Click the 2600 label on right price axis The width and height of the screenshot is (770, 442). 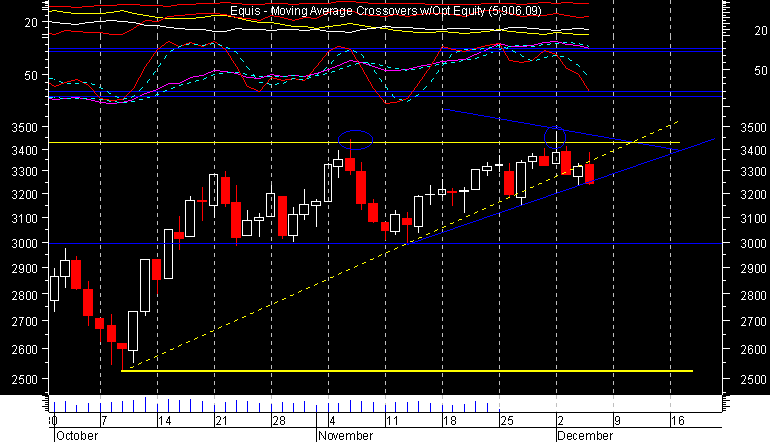753,350
